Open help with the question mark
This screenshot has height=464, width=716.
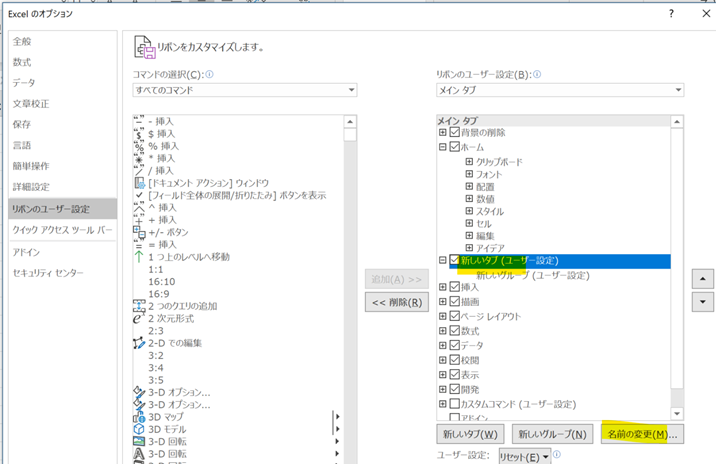point(671,14)
